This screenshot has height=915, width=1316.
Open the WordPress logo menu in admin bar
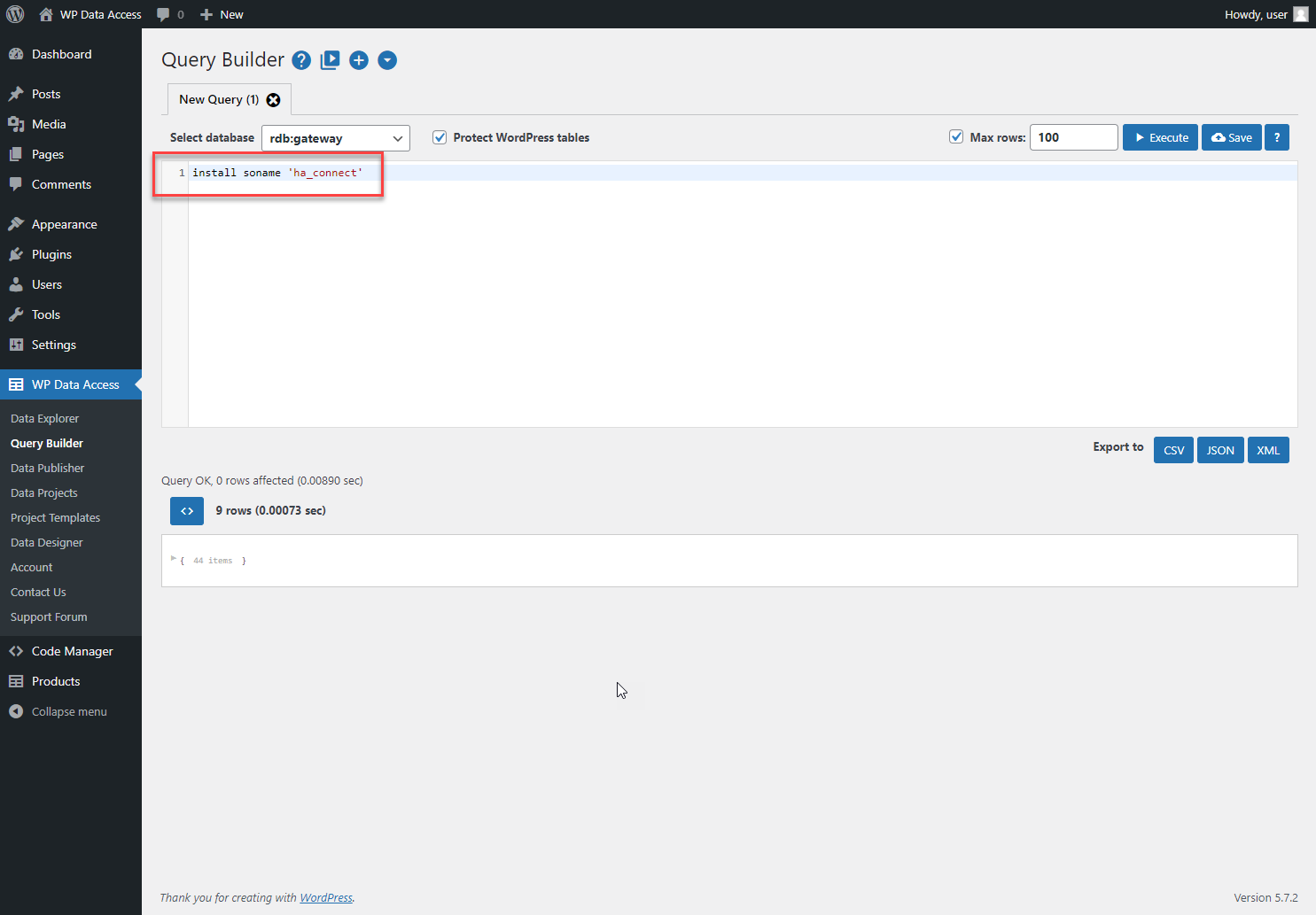(14, 13)
